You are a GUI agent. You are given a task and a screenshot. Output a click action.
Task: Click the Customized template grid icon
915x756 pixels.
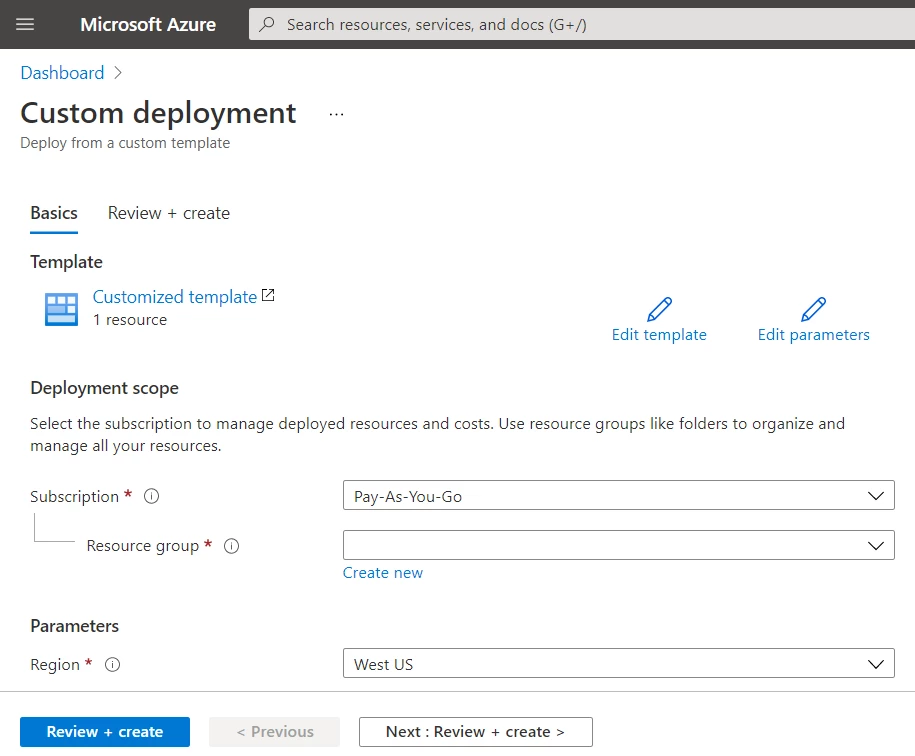coord(61,309)
